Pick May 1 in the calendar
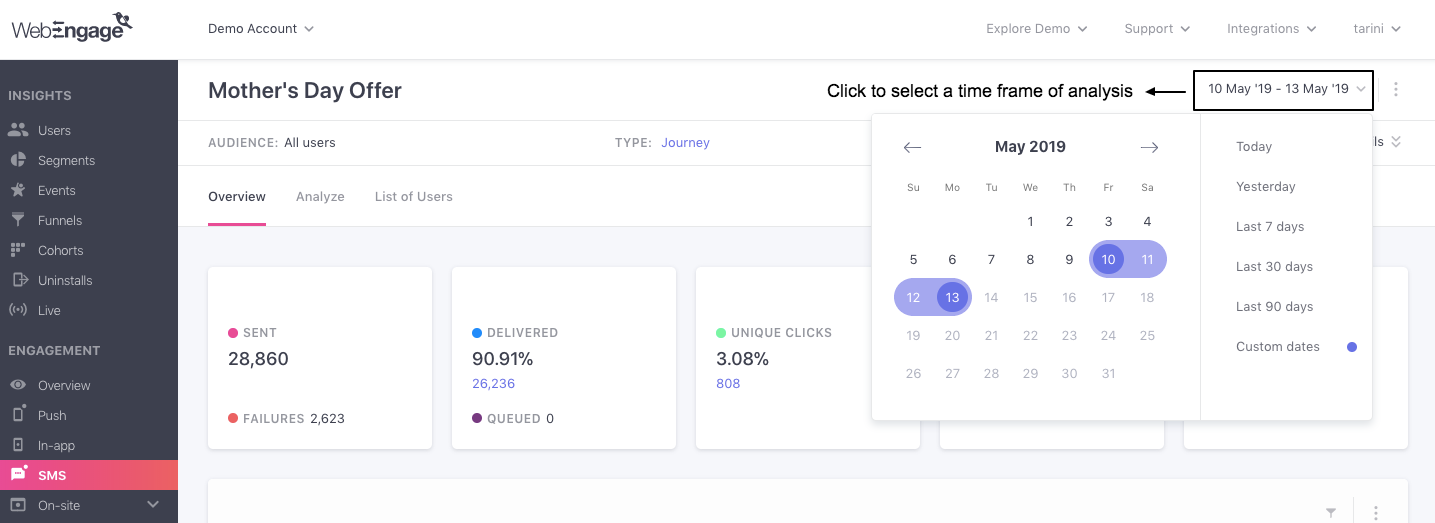 1030,222
